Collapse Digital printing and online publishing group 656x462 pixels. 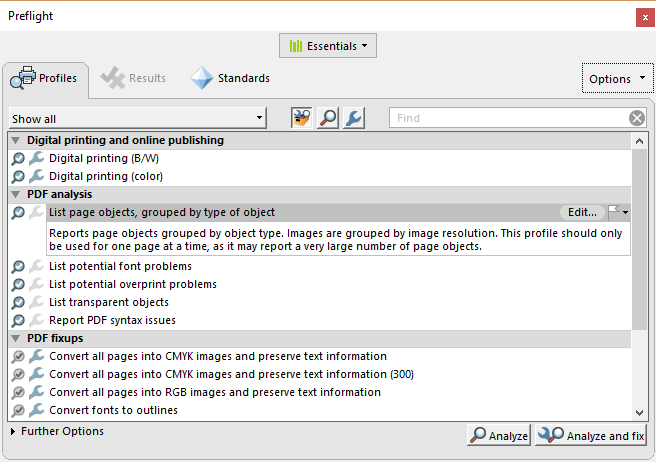(16, 140)
